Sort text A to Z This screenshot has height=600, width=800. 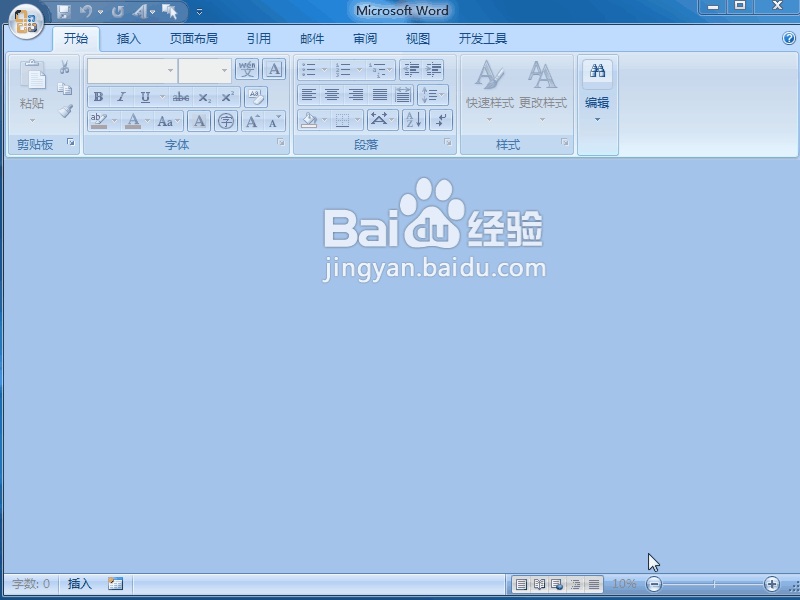pos(414,120)
